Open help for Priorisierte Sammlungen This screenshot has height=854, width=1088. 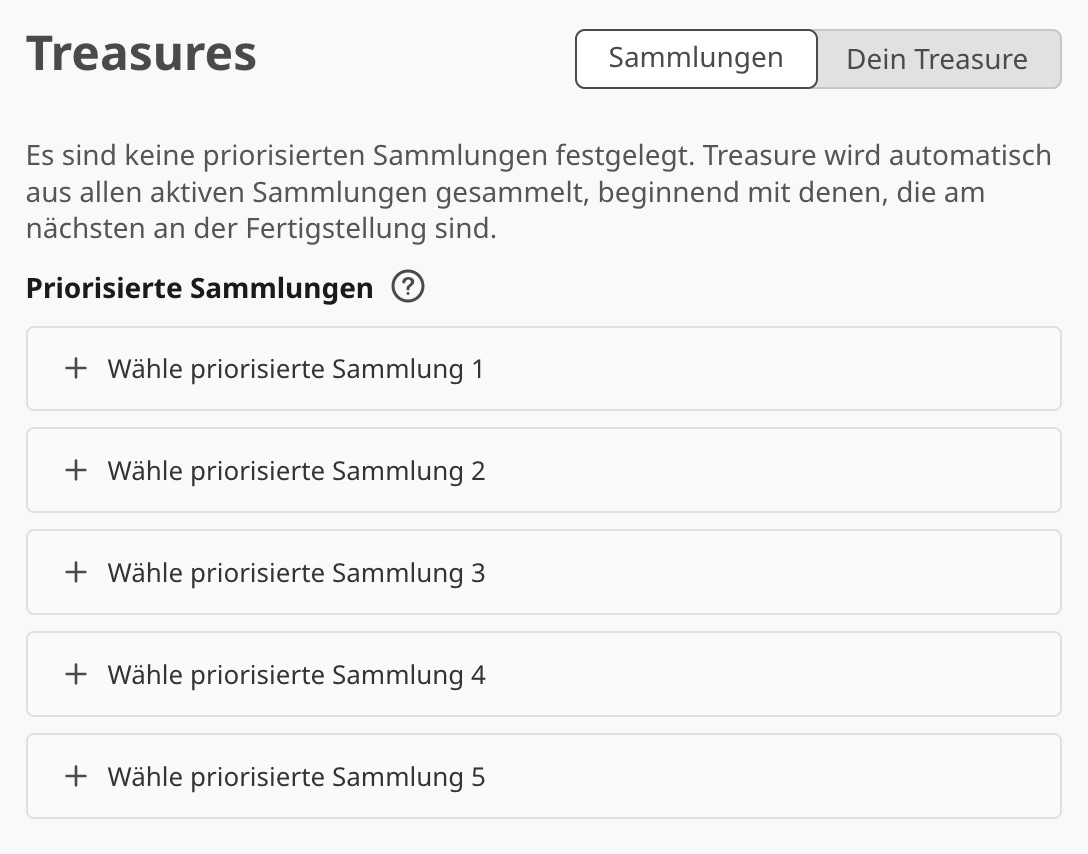[408, 288]
